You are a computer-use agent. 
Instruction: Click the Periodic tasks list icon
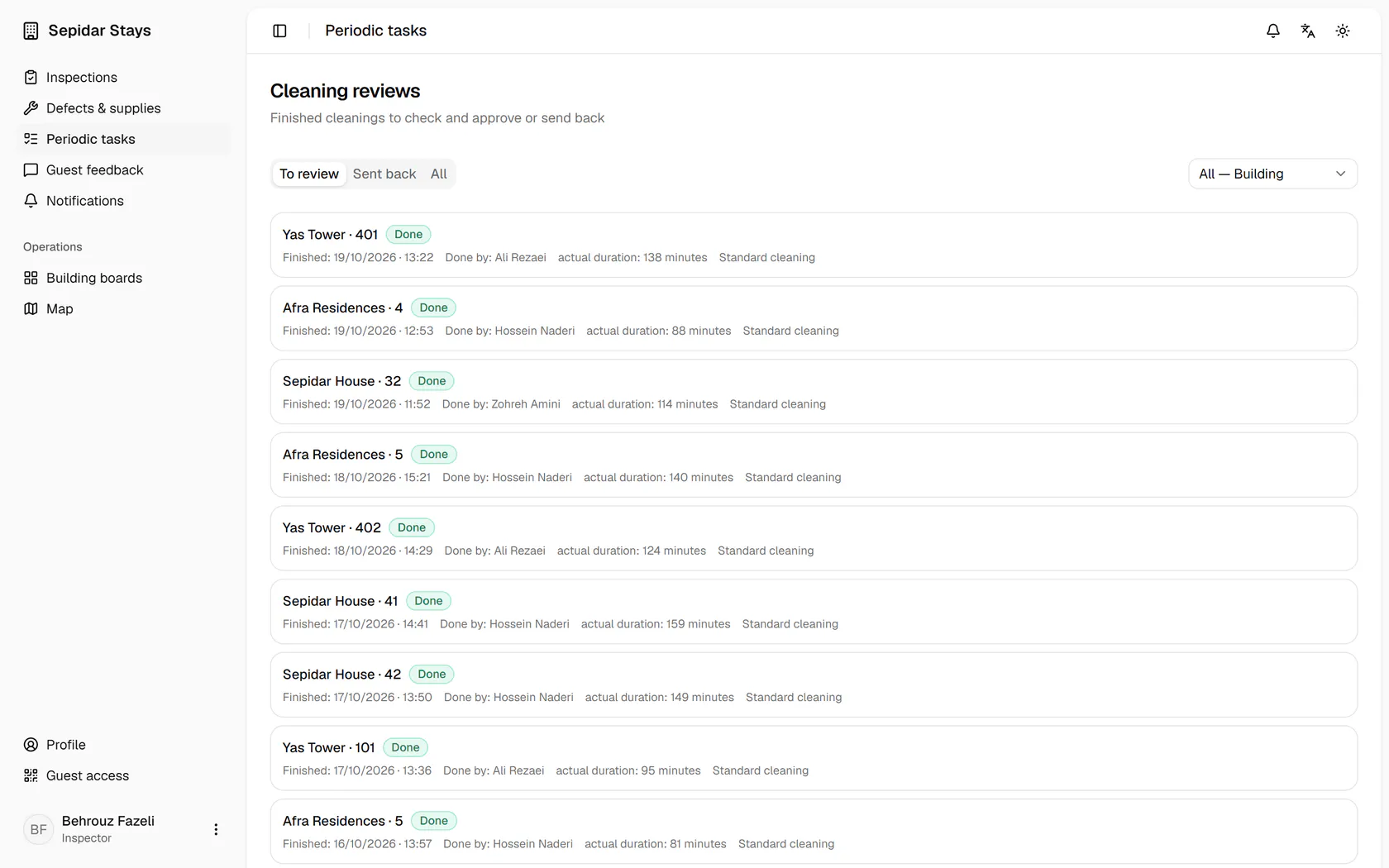coord(31,139)
